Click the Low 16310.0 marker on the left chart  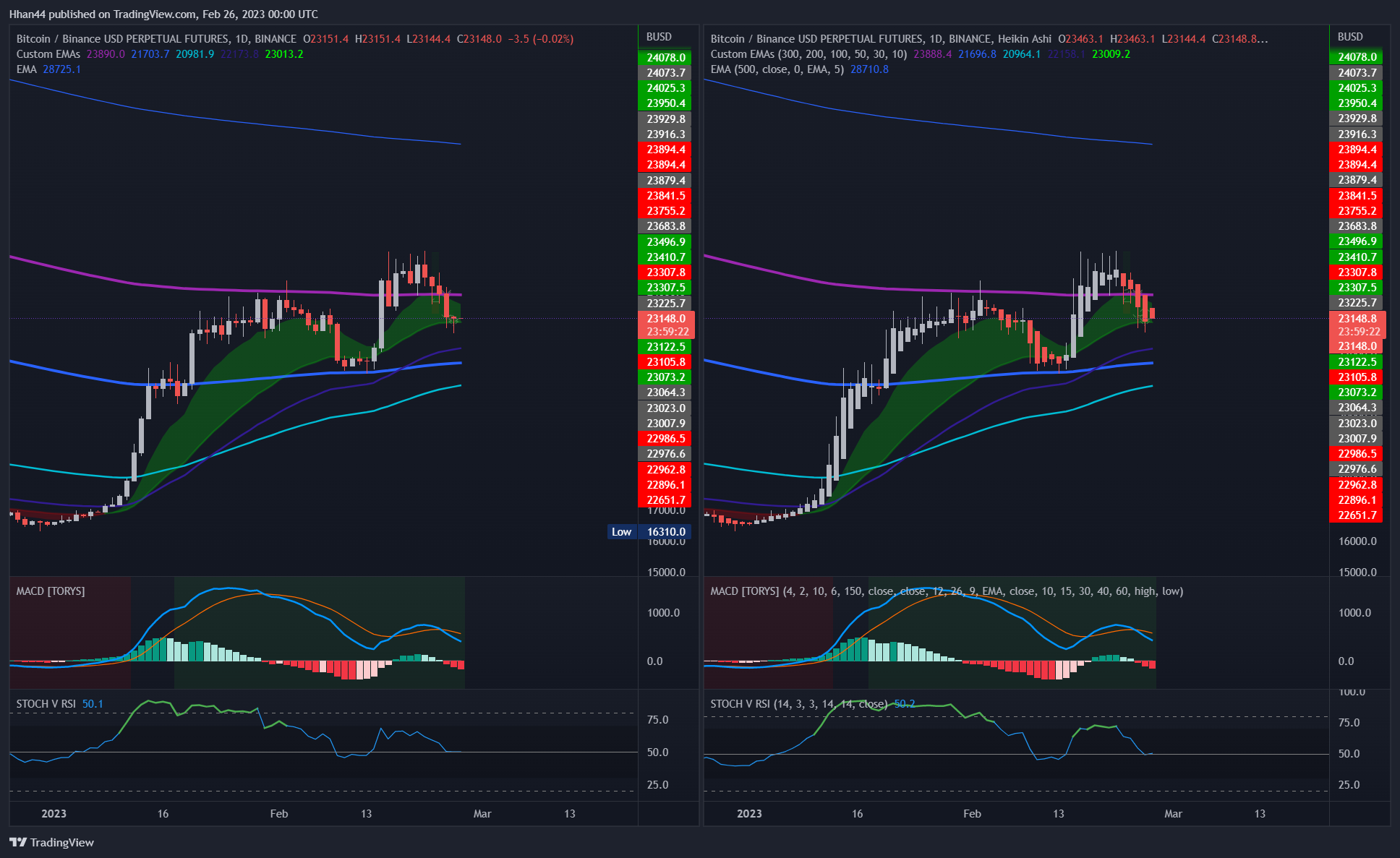[x=649, y=532]
